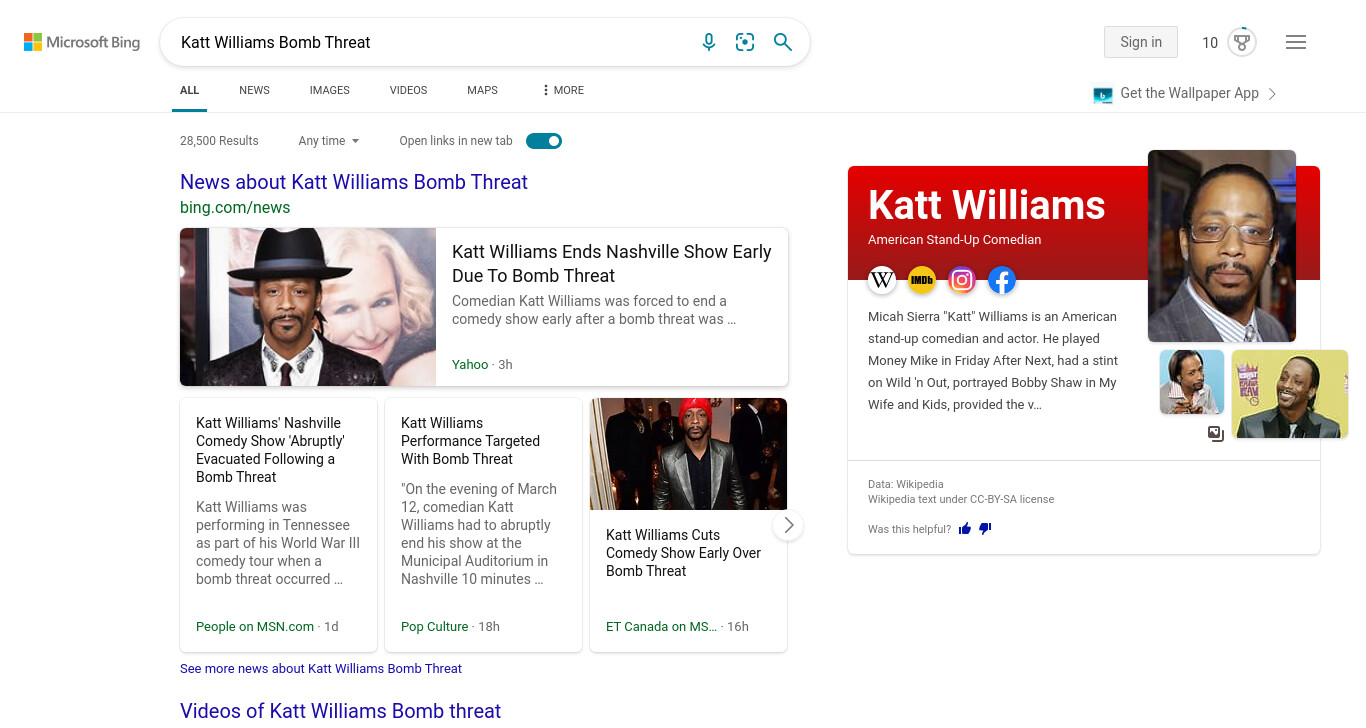Expand the MORE search categories menu
1366x728 pixels.
[x=563, y=90]
